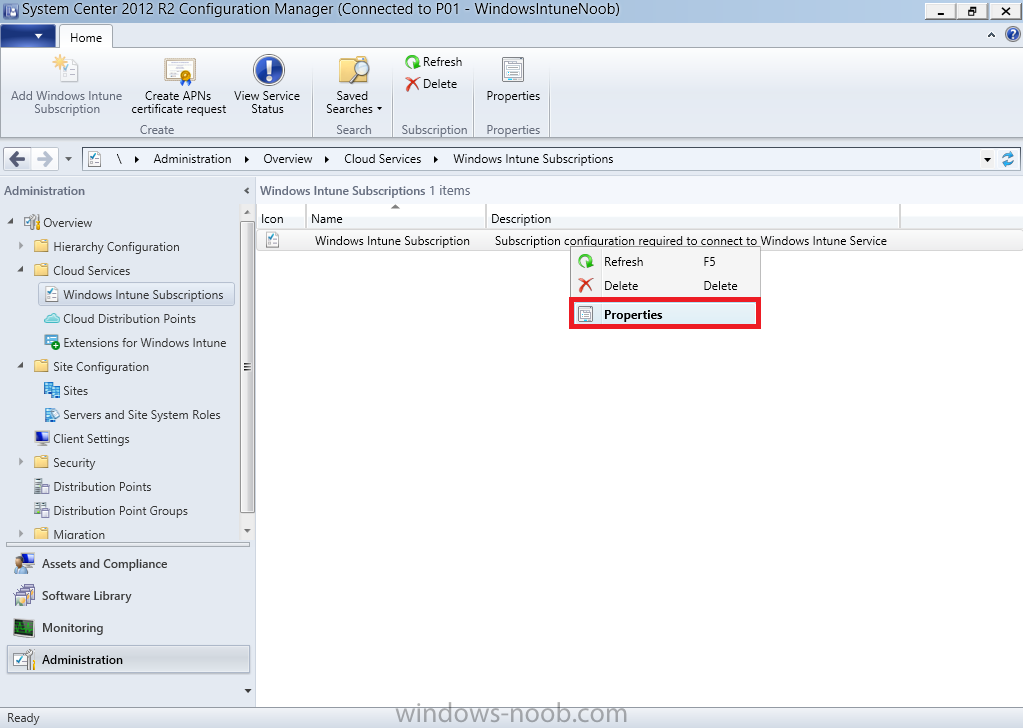Click Windows Intune Subscriptions breadcrumb
Image resolution: width=1023 pixels, height=728 pixels.
coord(533,159)
